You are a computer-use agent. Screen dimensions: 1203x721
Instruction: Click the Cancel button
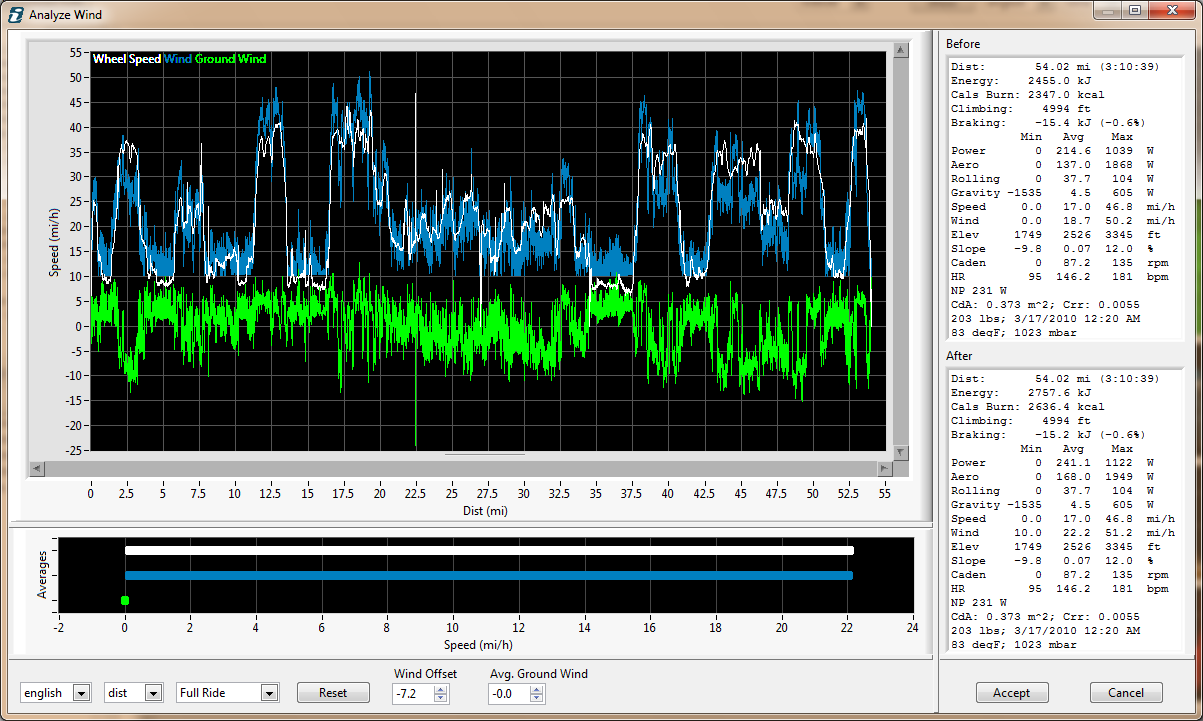[x=1126, y=693]
